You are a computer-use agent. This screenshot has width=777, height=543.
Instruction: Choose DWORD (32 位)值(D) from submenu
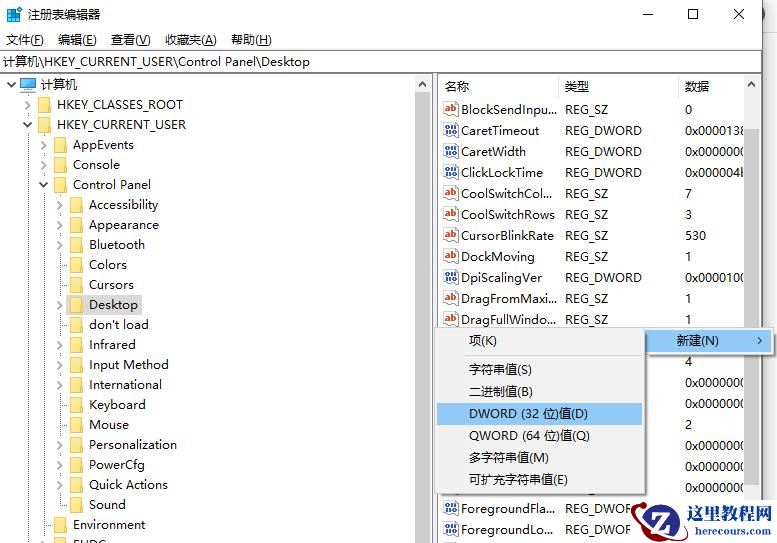(540, 414)
